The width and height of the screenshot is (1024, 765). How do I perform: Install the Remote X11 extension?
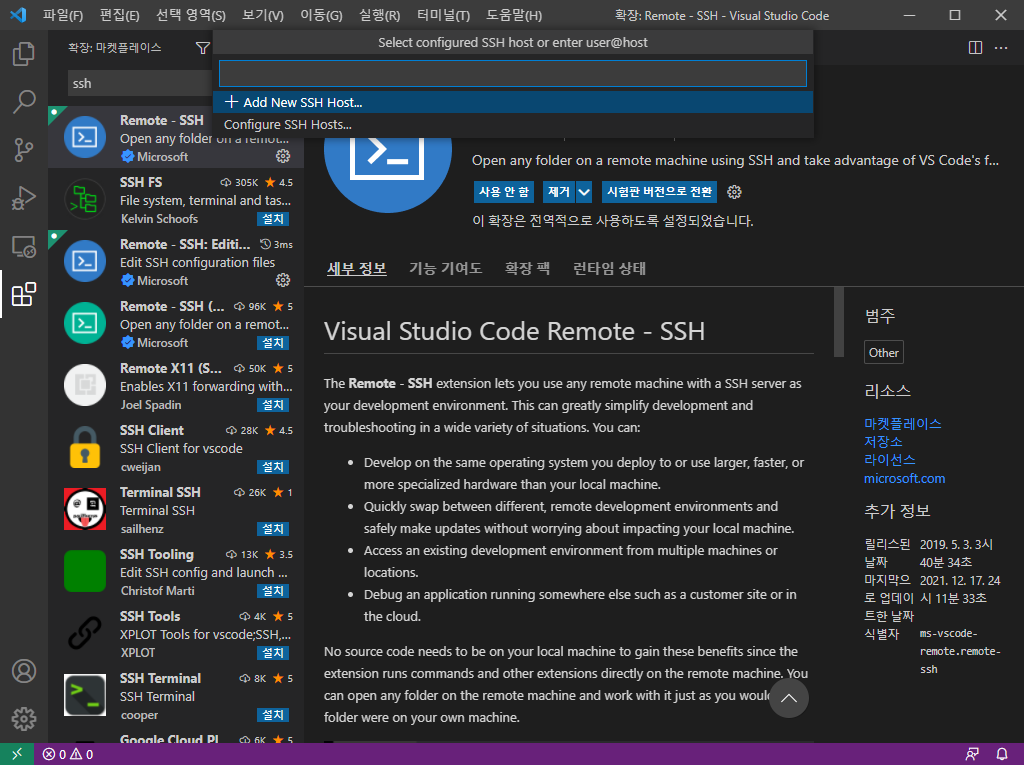pyautogui.click(x=273, y=405)
